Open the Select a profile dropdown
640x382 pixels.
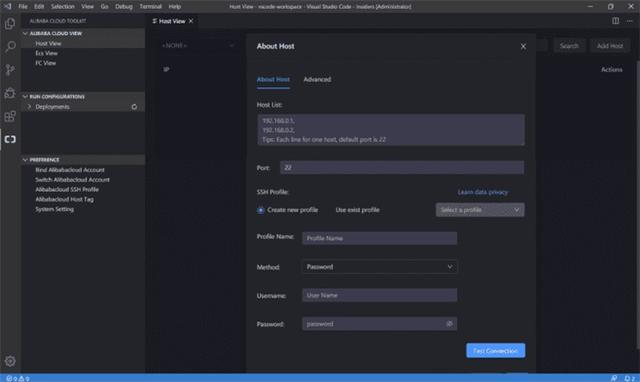click(480, 210)
